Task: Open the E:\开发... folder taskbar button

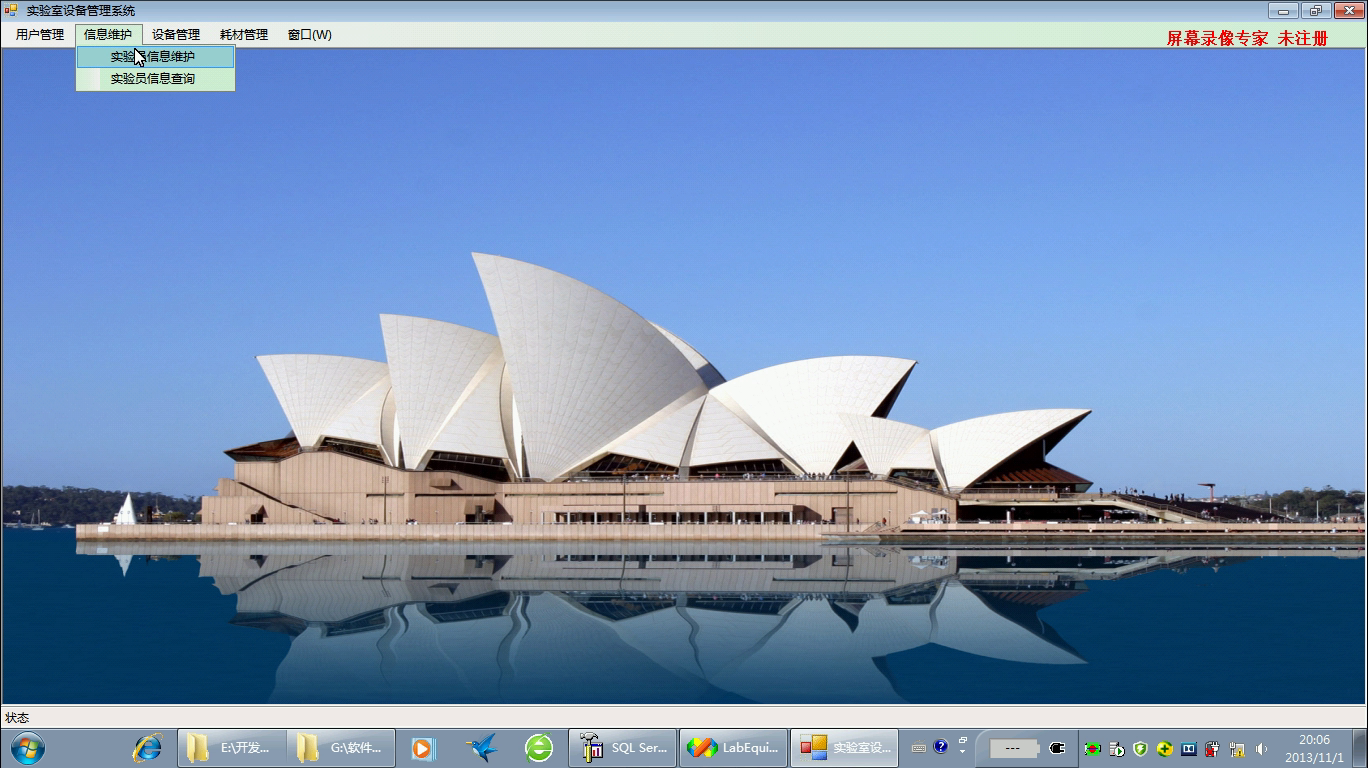Action: coord(232,747)
